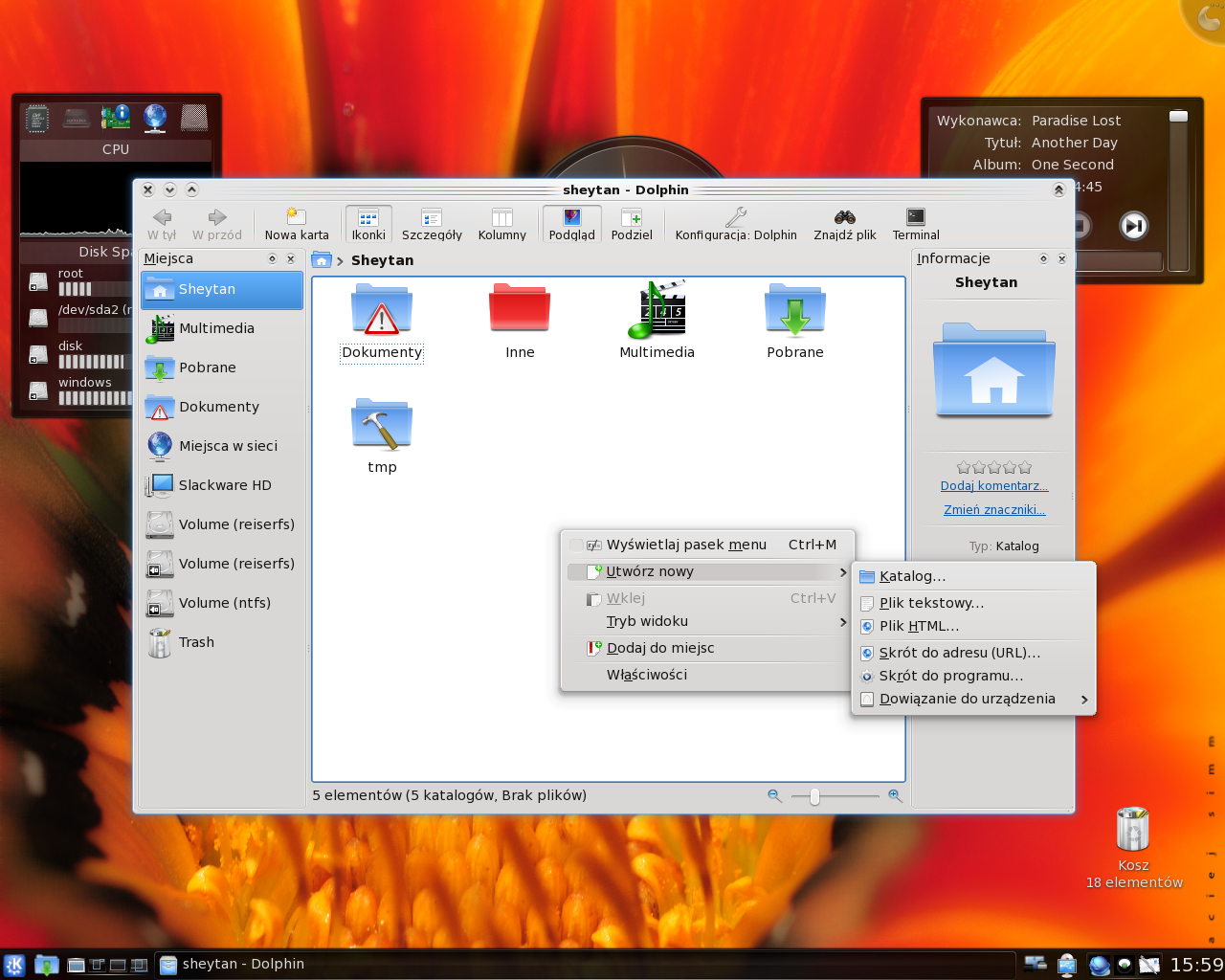Open Volume (ntfs) in sidebar
Screen dimensions: 1225x980
coord(222,603)
